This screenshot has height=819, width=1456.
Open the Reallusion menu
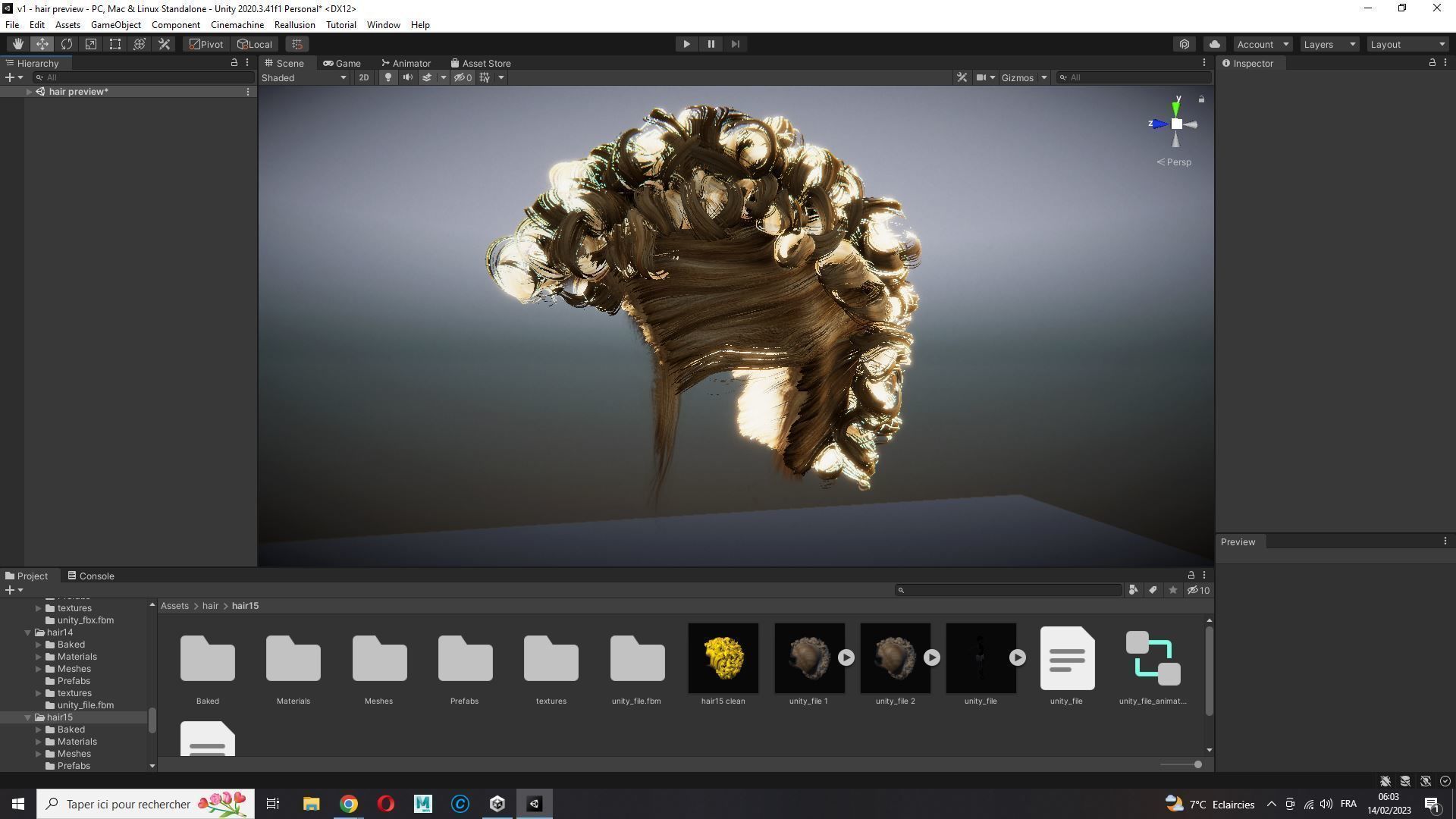click(x=294, y=25)
